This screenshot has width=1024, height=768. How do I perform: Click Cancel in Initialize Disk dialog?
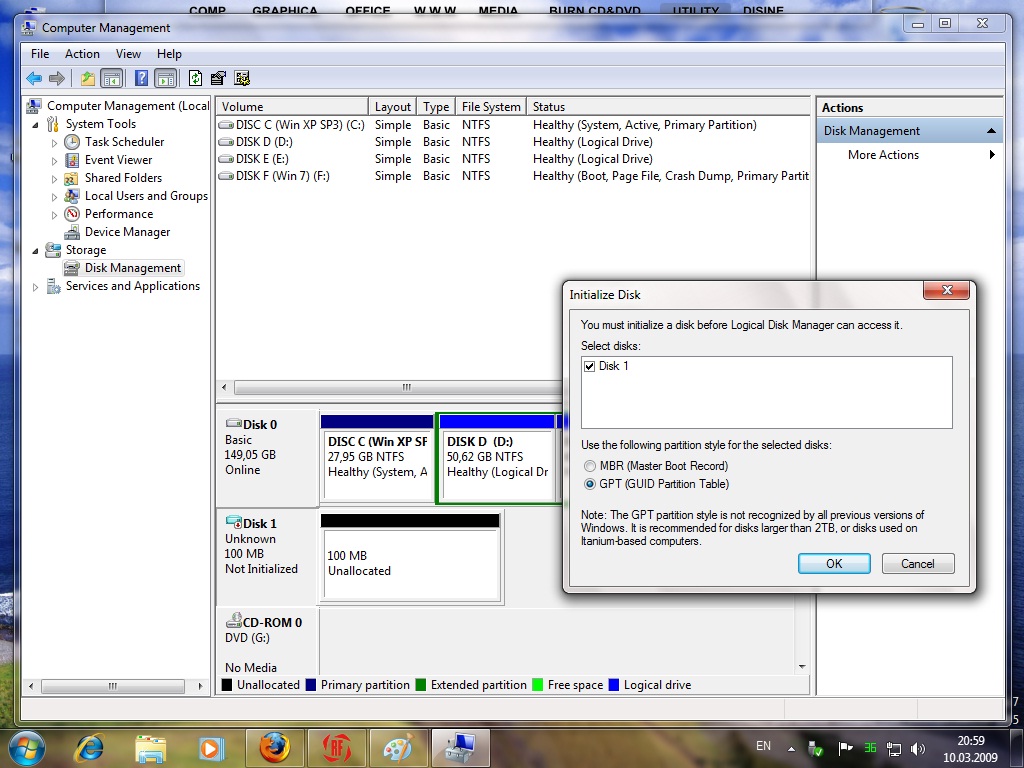pyautogui.click(x=918, y=564)
